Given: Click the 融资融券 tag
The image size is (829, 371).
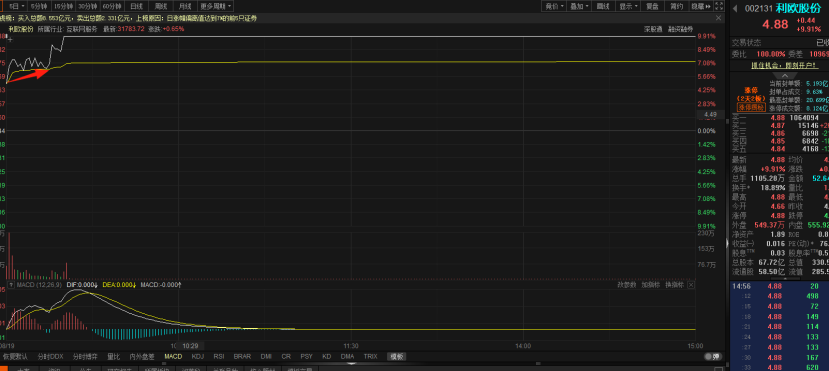Looking at the screenshot, I should click(680, 29).
